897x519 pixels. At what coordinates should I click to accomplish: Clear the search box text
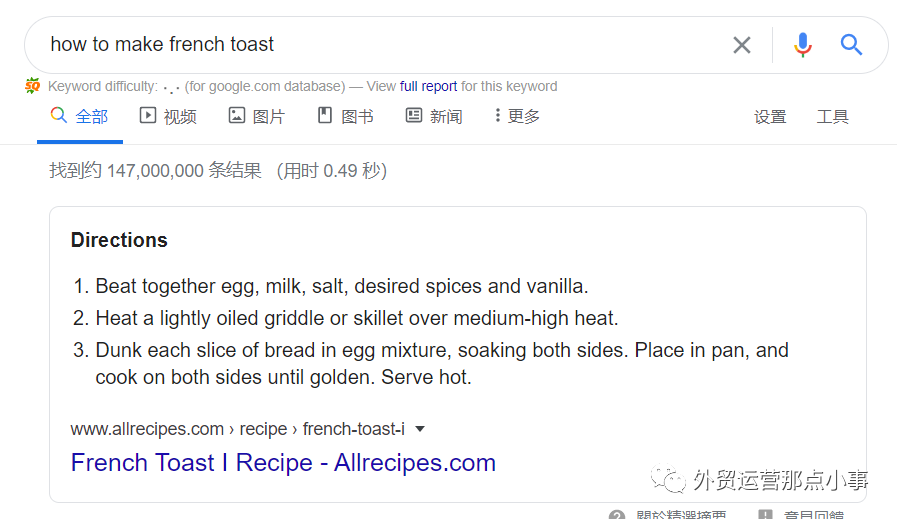pyautogui.click(x=741, y=45)
